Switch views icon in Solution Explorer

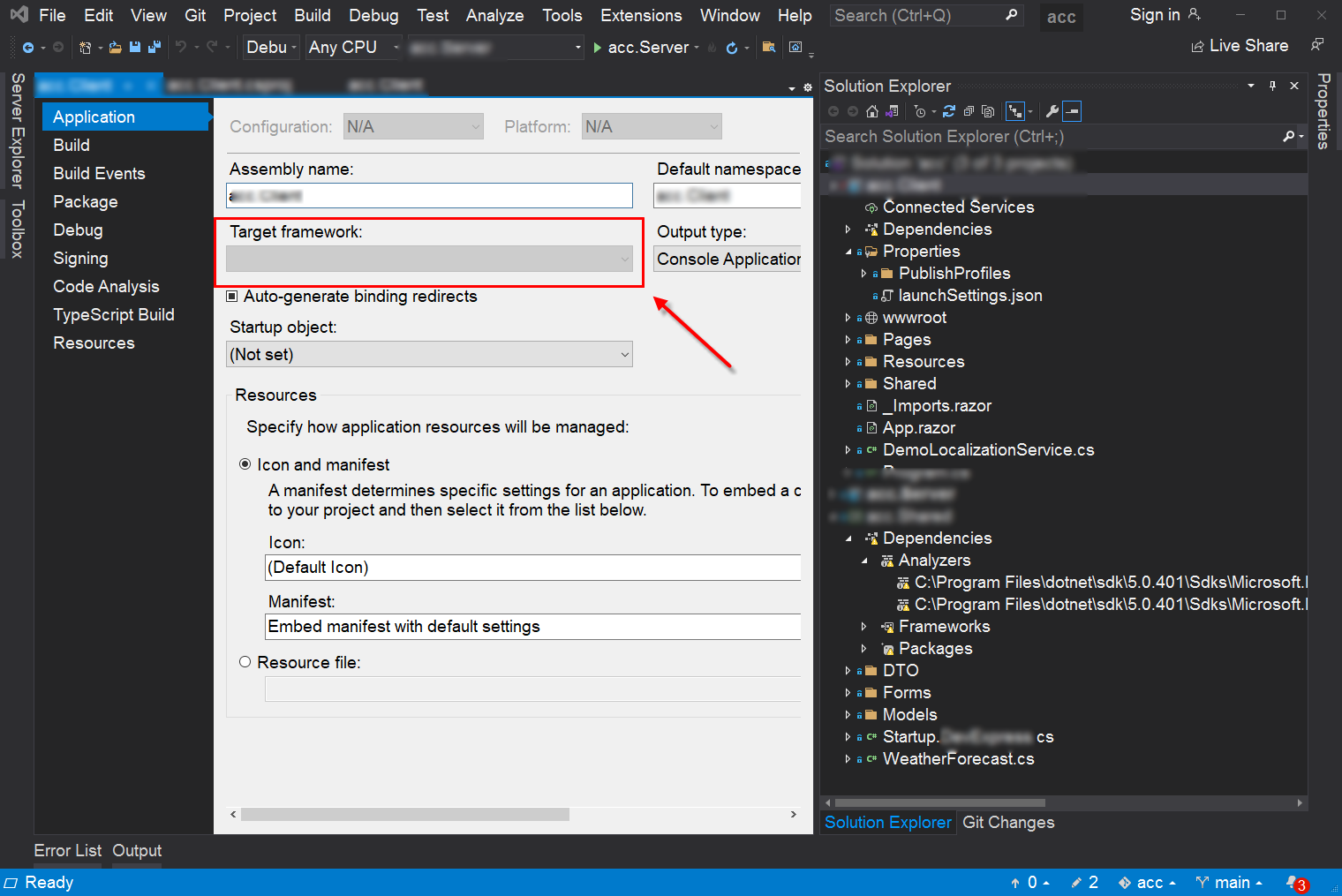[x=892, y=111]
